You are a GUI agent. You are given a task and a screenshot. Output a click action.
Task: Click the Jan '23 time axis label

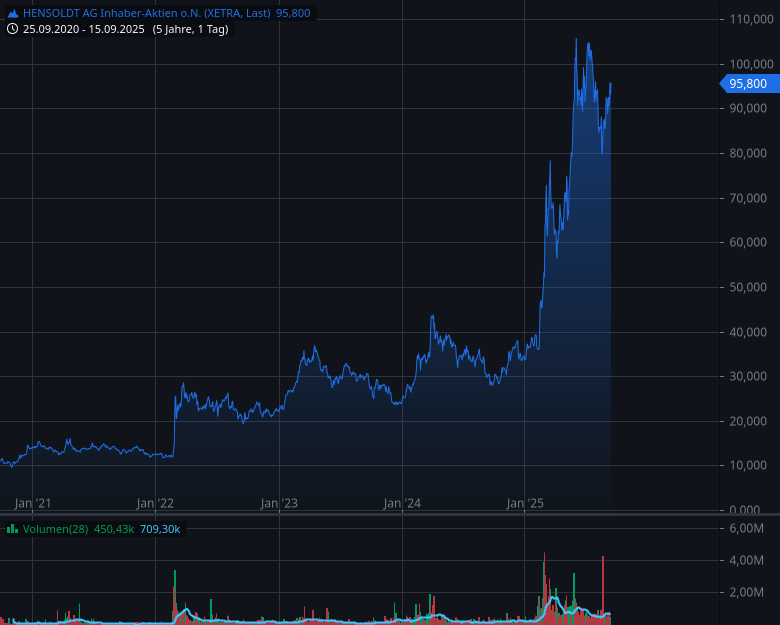279,503
